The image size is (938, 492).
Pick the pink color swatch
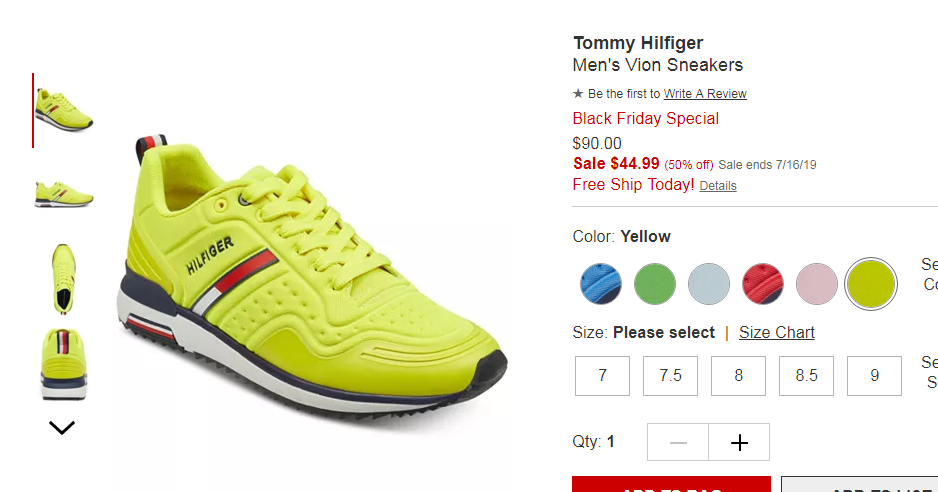(817, 284)
